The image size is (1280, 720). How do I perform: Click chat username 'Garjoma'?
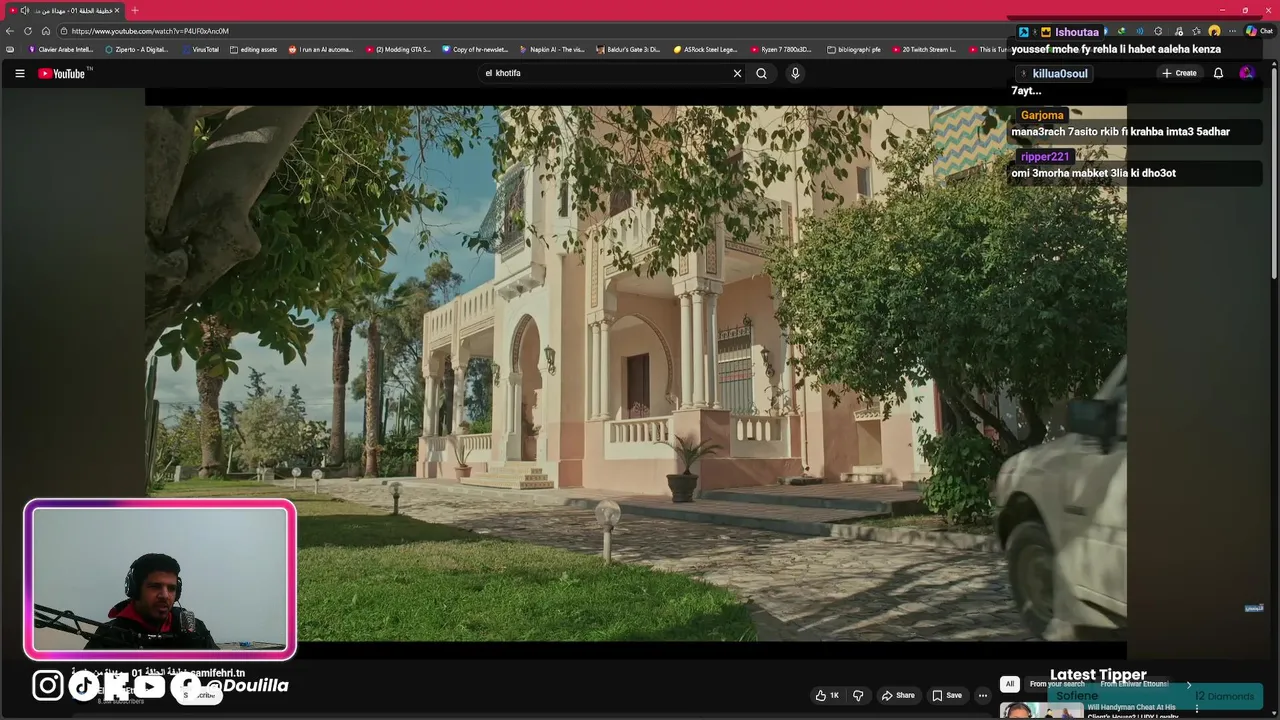(1042, 115)
